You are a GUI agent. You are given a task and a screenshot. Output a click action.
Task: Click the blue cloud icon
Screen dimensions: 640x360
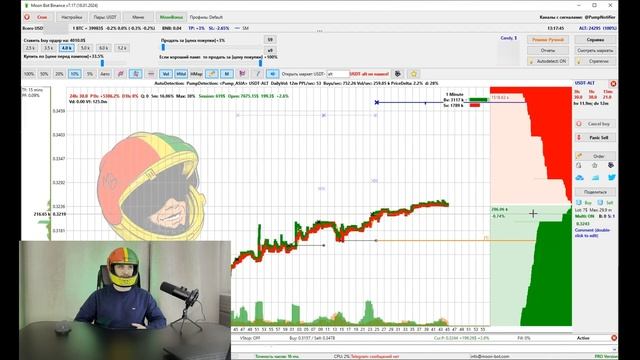pyautogui.click(x=580, y=178)
